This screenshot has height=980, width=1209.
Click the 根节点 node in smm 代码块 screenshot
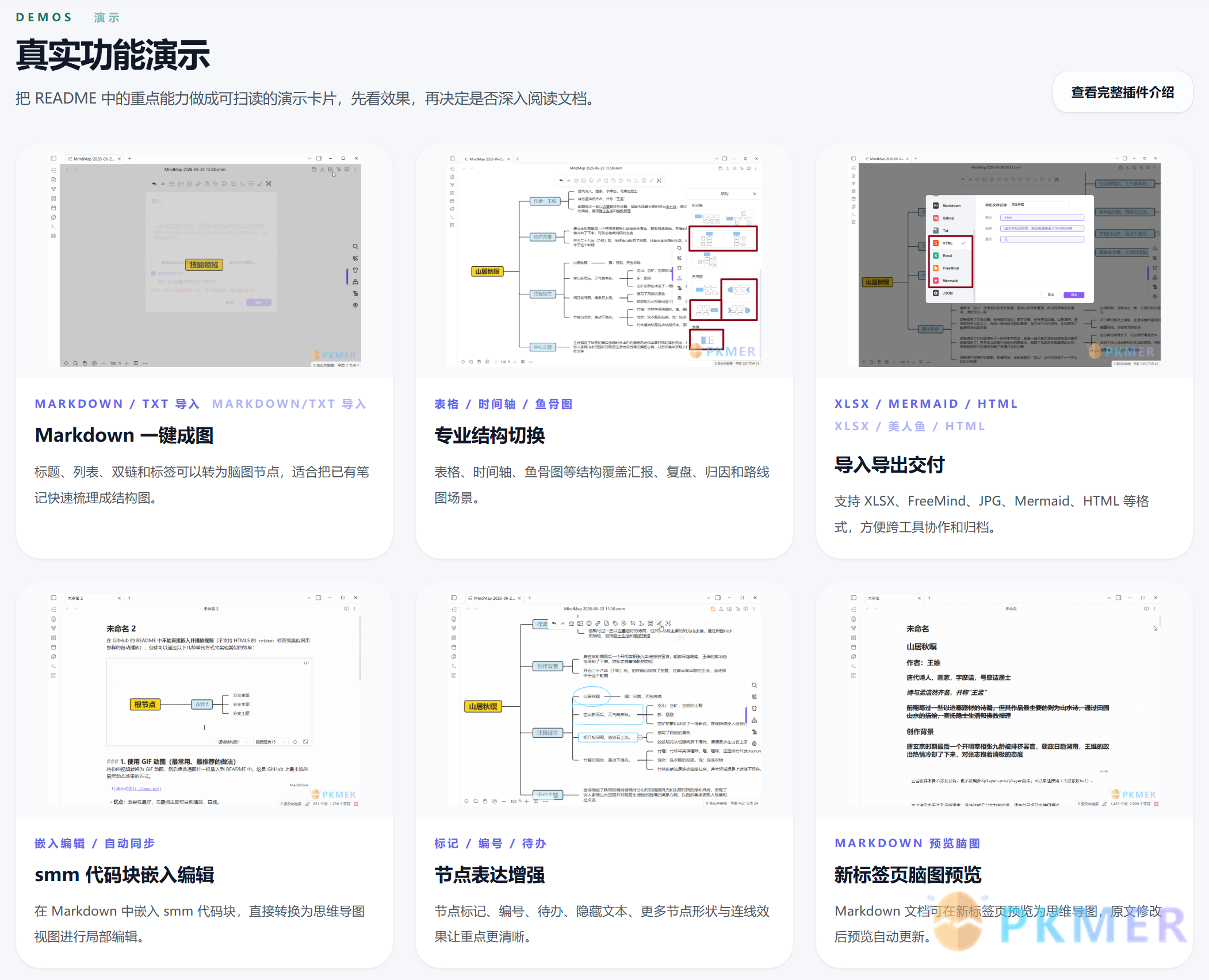click(x=145, y=704)
